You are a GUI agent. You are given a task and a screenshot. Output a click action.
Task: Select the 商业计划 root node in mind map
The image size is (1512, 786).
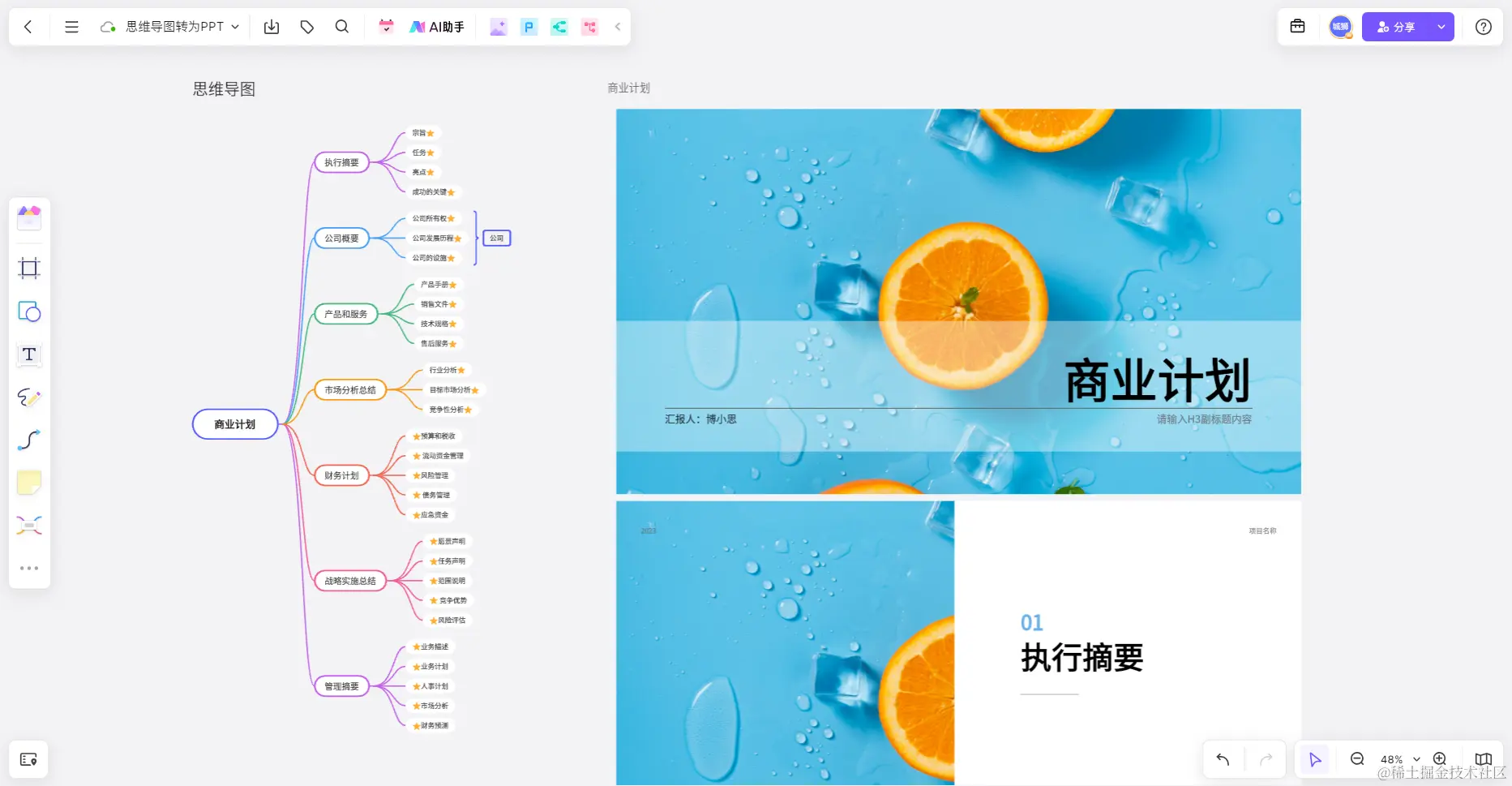234,423
